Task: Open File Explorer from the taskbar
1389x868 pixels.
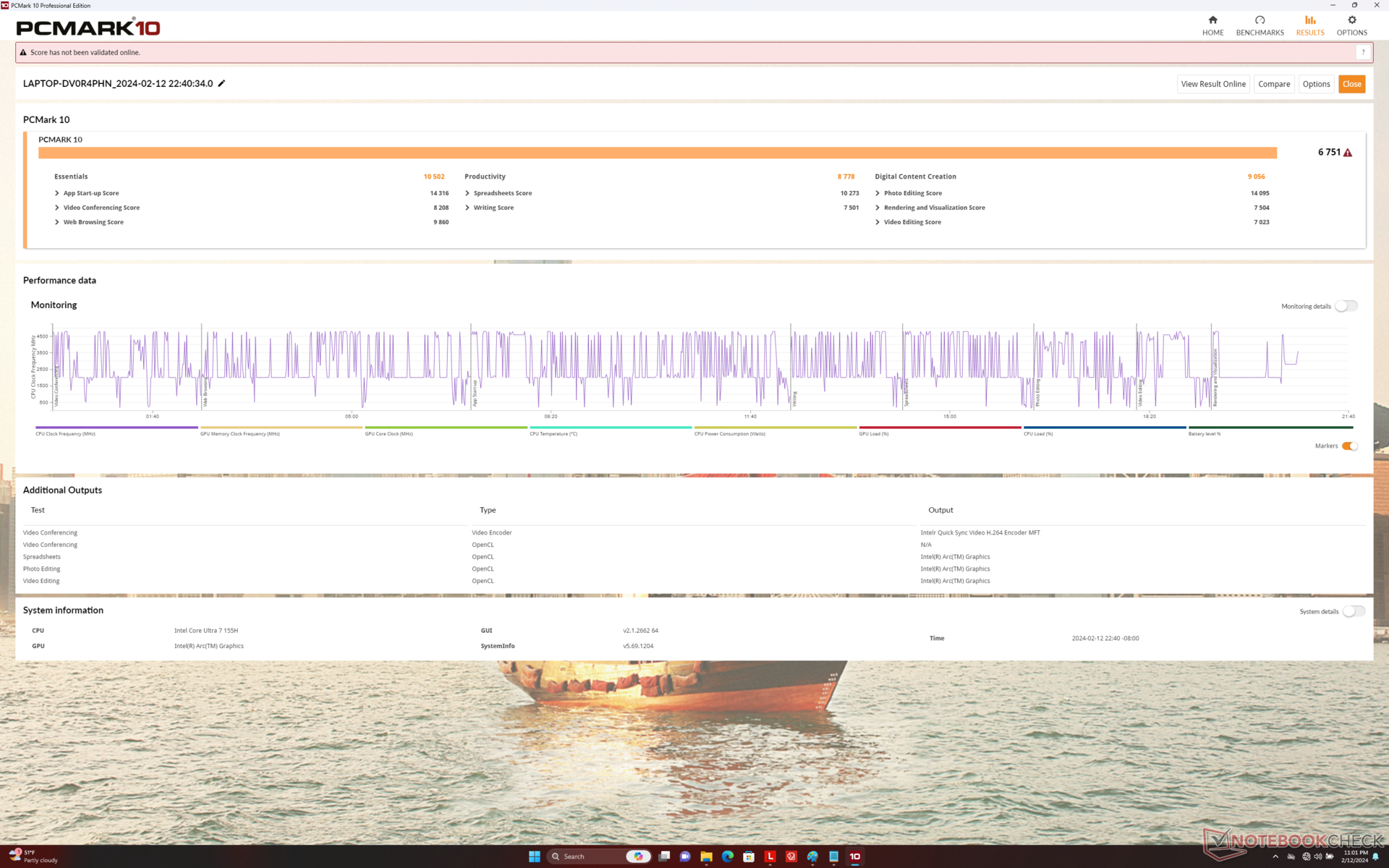Action: pyautogui.click(x=706, y=856)
